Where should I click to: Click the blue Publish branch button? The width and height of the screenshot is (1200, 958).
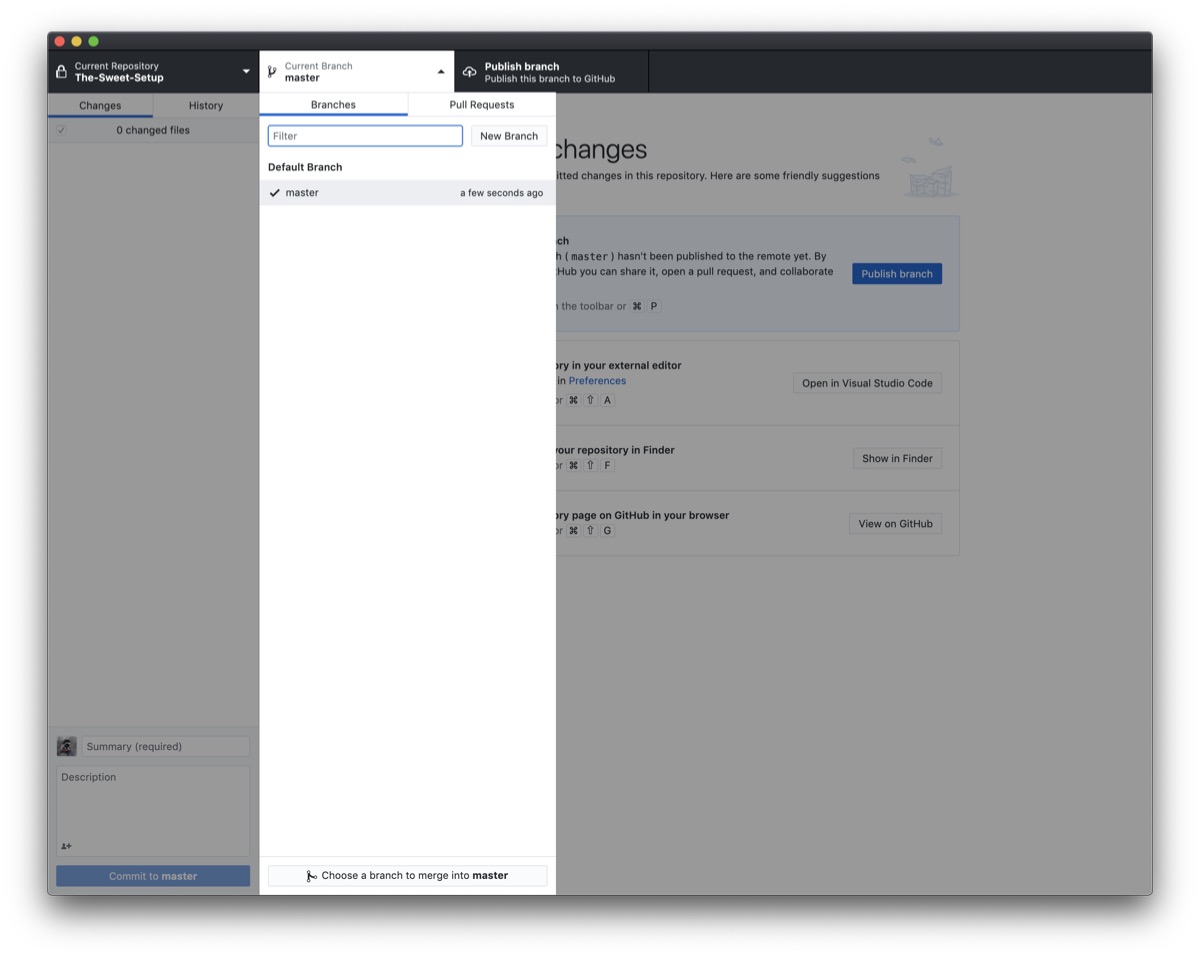tap(897, 274)
